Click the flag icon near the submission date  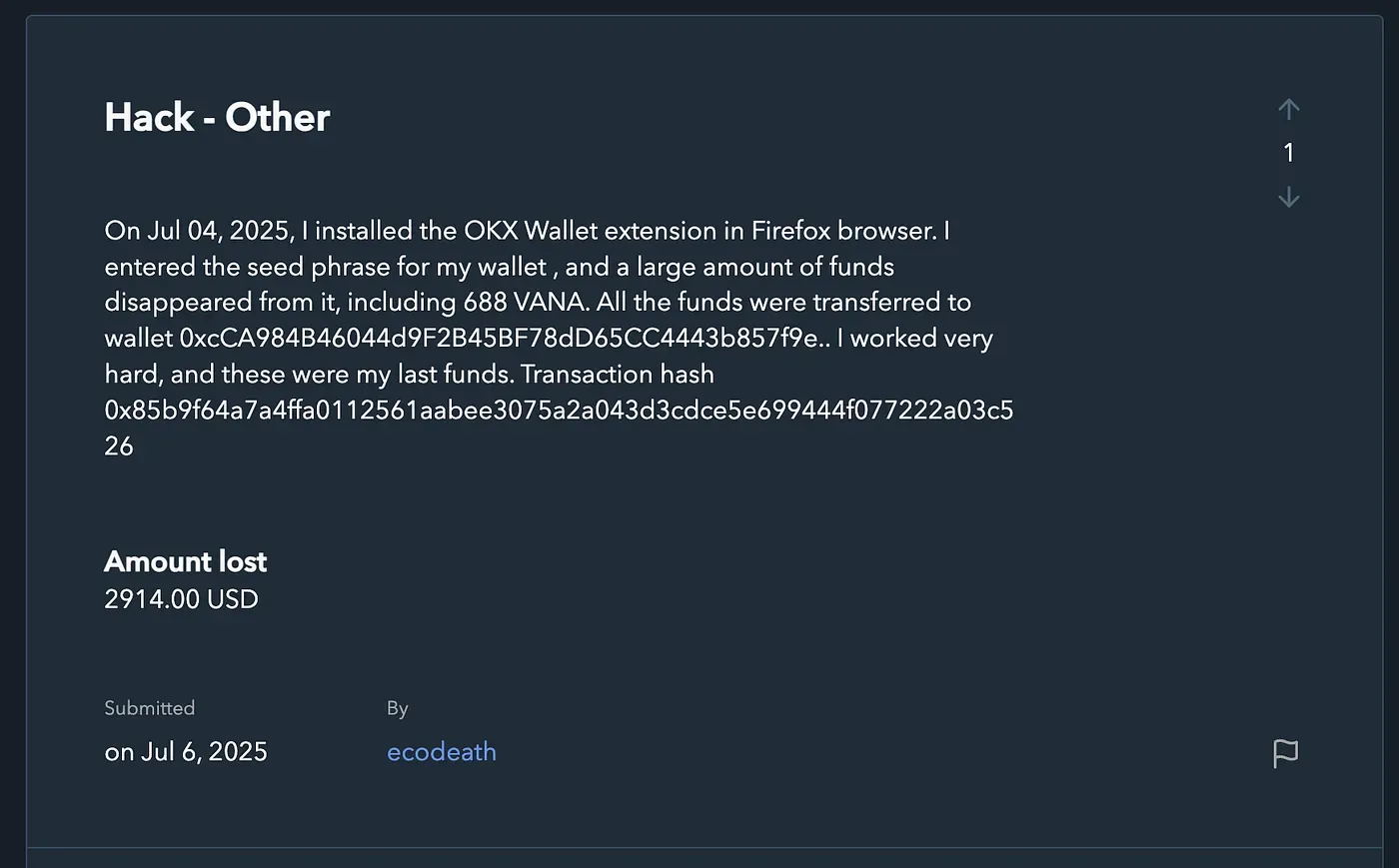pos(1285,753)
